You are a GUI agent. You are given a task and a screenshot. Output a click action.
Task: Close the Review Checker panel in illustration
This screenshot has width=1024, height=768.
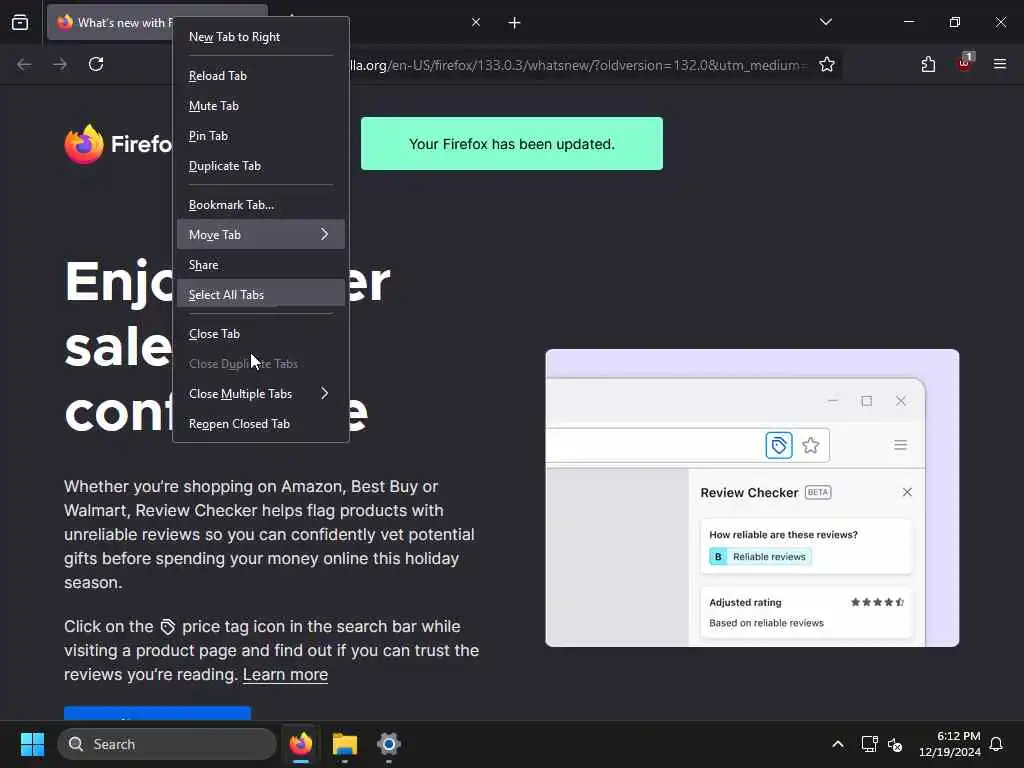(x=907, y=492)
